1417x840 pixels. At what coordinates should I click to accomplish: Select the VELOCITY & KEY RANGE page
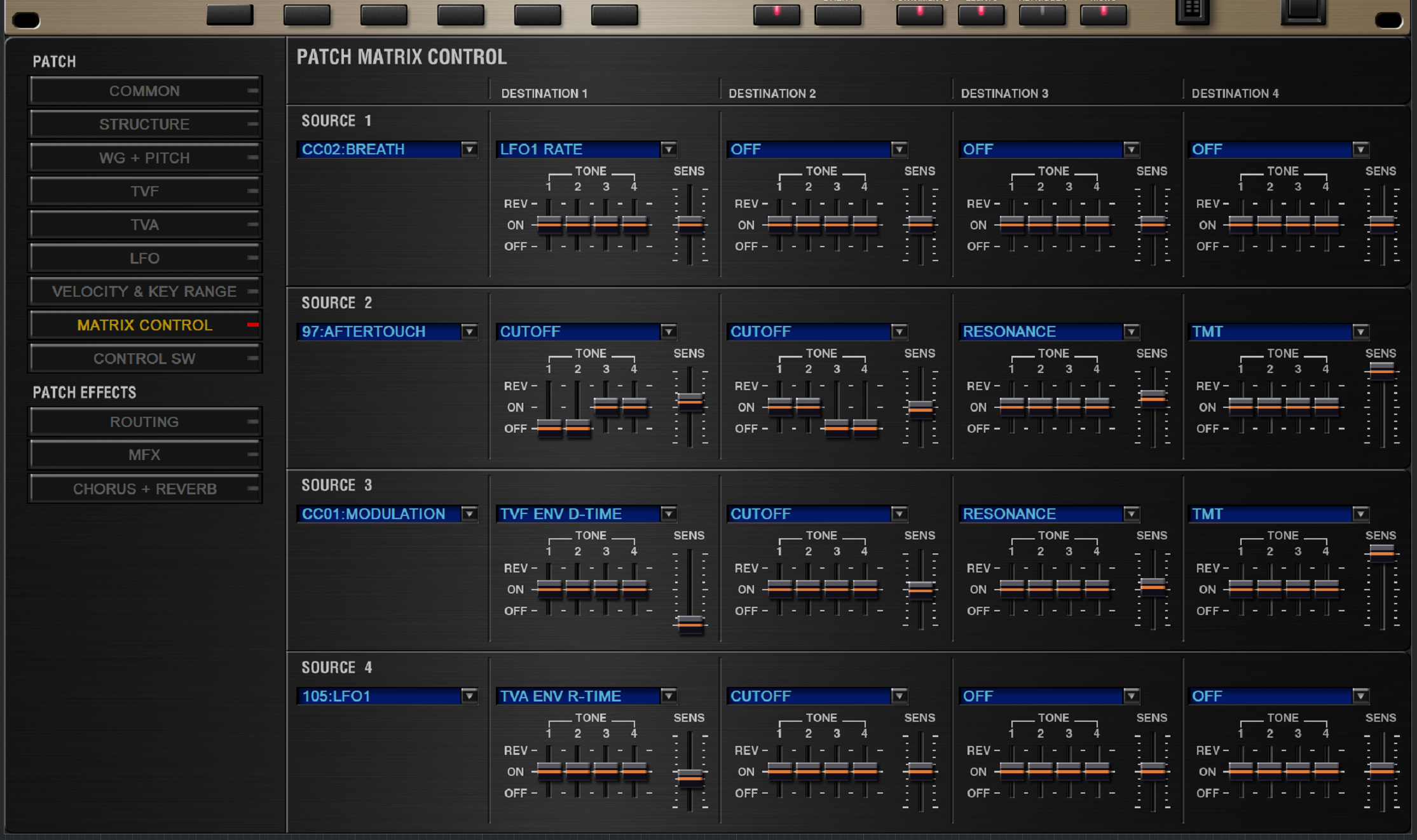(144, 292)
